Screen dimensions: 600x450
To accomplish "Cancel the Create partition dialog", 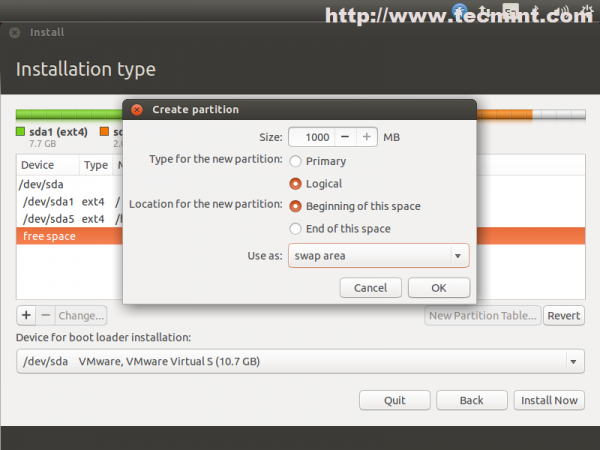I will coord(370,288).
